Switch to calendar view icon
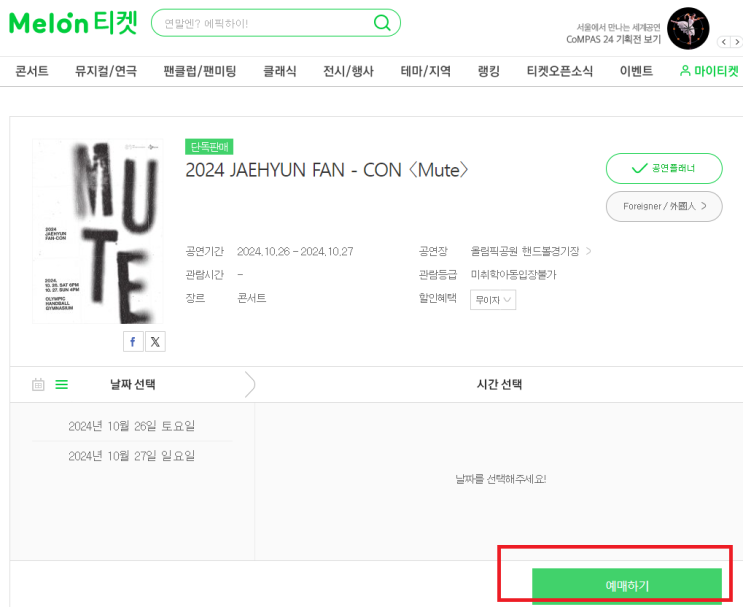 pyautogui.click(x=38, y=384)
